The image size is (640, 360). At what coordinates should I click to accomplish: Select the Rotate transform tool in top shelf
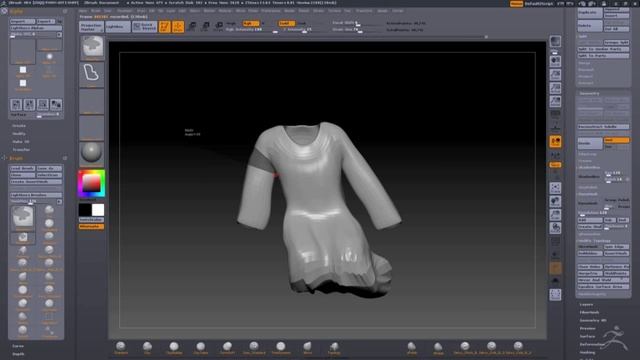[x=219, y=27]
